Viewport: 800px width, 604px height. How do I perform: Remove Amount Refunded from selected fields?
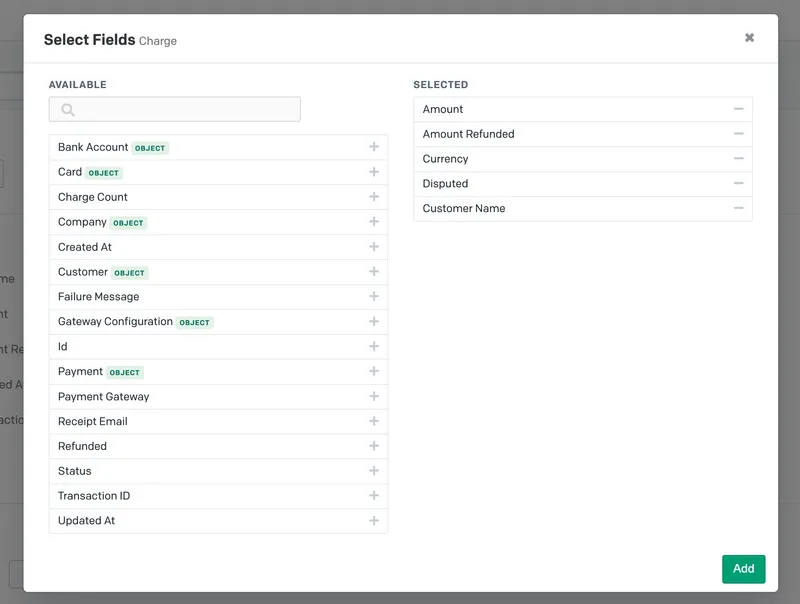coord(738,134)
